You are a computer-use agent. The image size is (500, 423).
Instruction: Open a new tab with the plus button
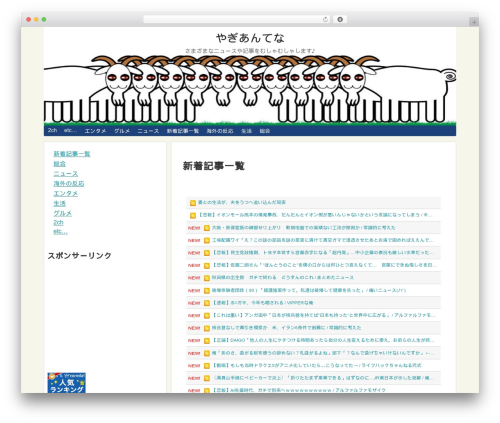tap(474, 22)
